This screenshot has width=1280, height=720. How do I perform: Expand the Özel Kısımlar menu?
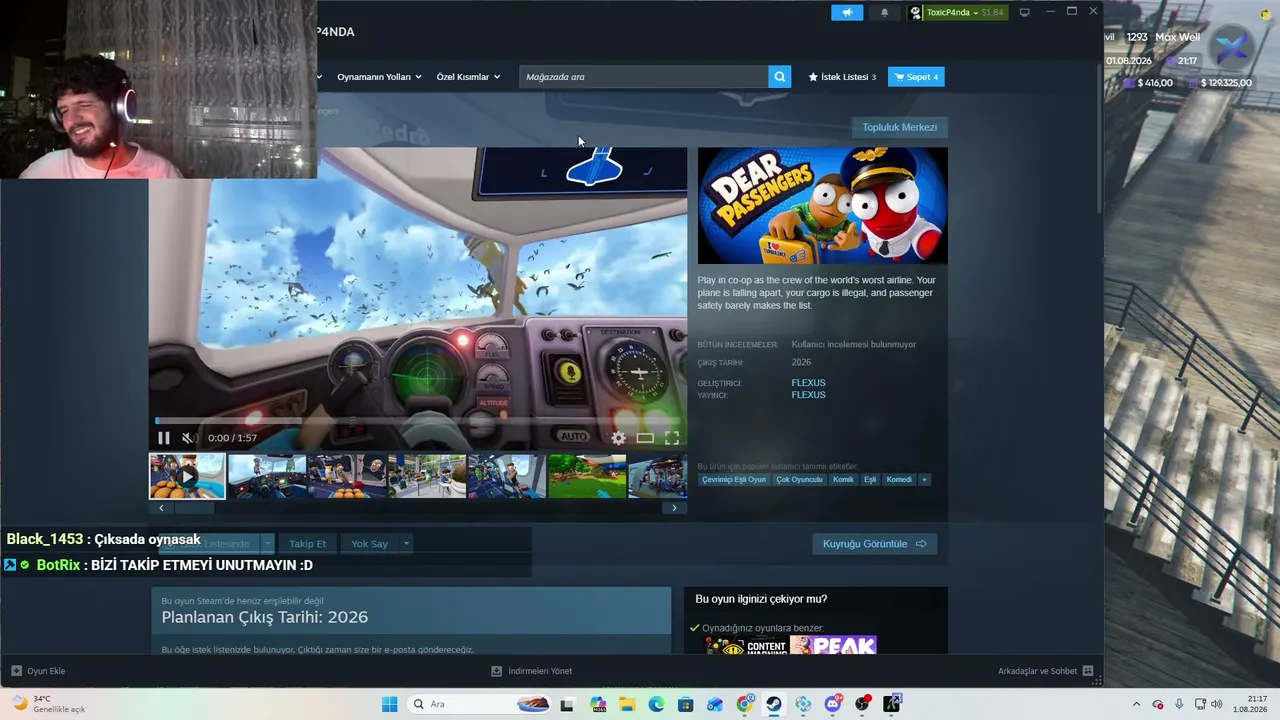tap(468, 77)
